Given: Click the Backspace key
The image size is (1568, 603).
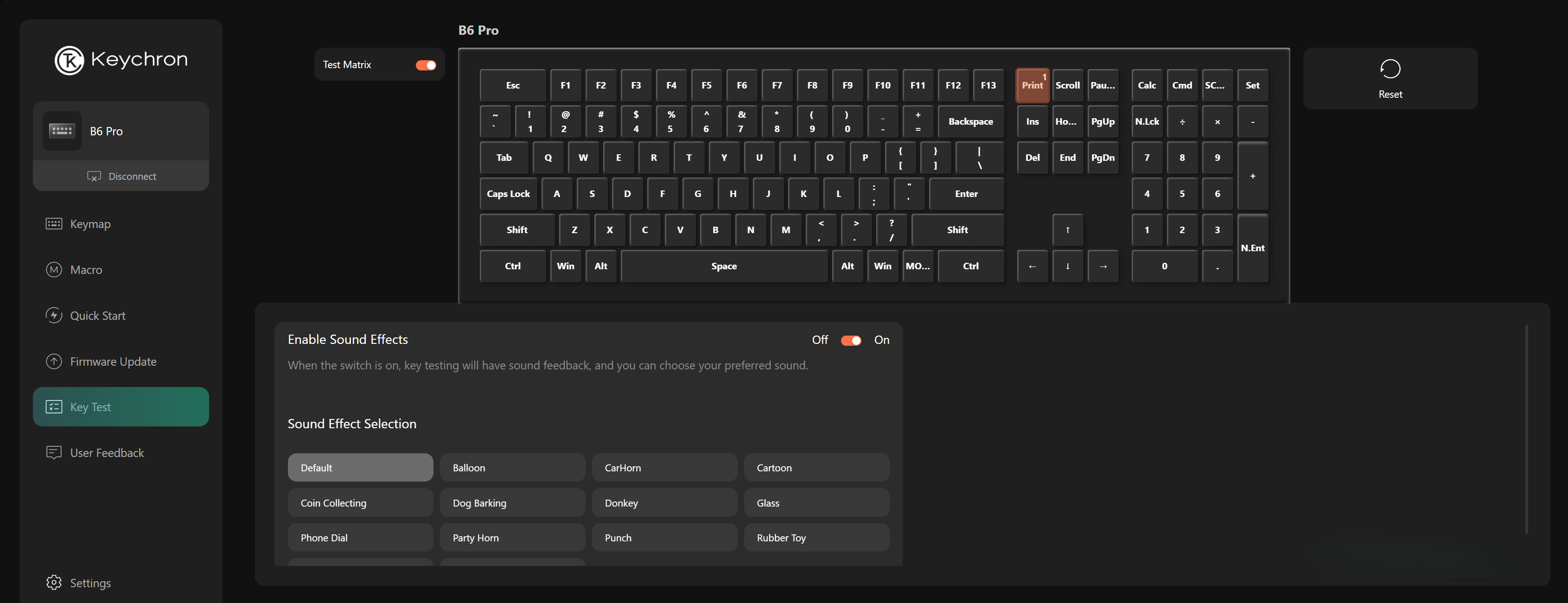Looking at the screenshot, I should pos(970,121).
